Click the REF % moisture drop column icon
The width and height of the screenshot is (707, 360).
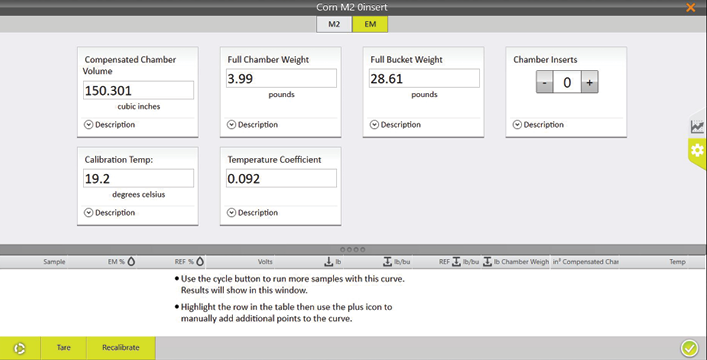(200, 261)
